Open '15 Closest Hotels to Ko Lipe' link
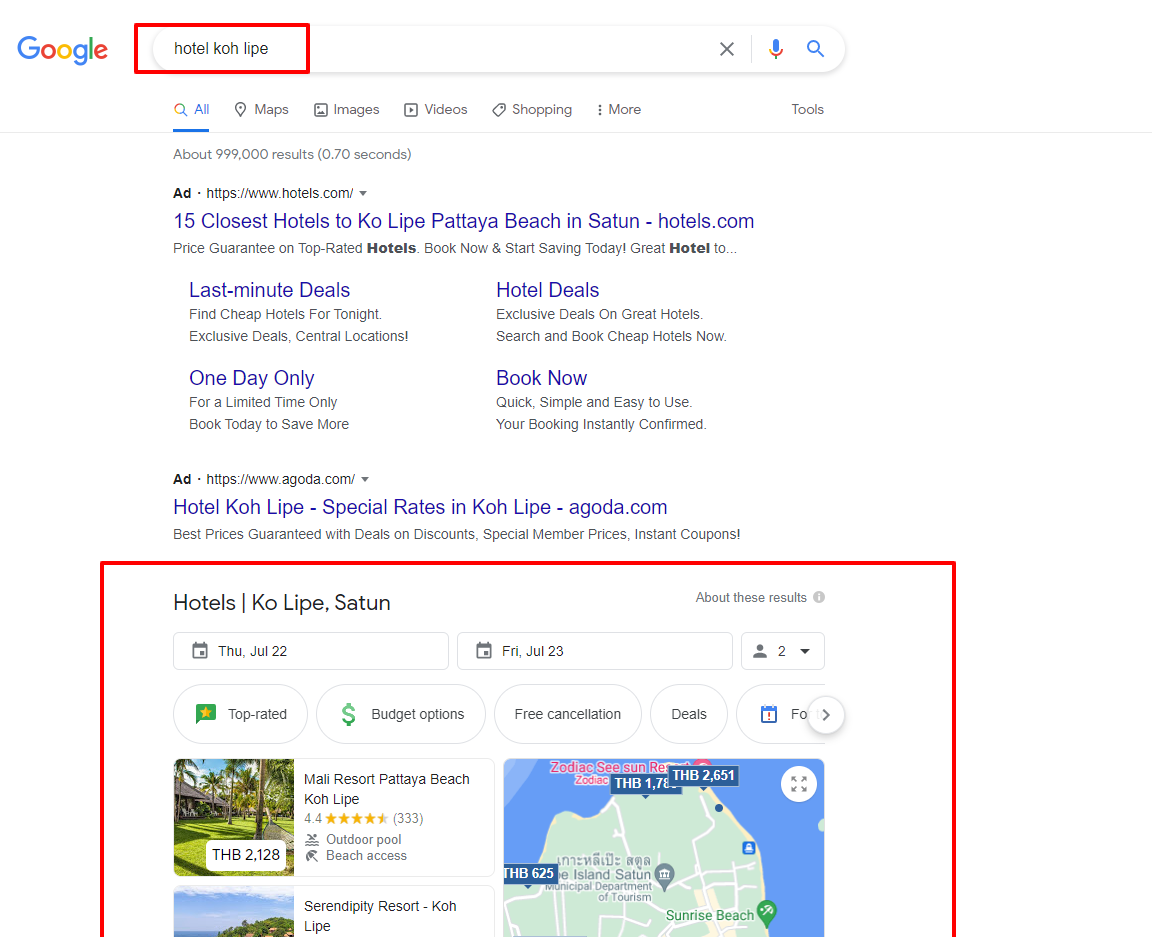This screenshot has height=937, width=1152. pos(464,221)
